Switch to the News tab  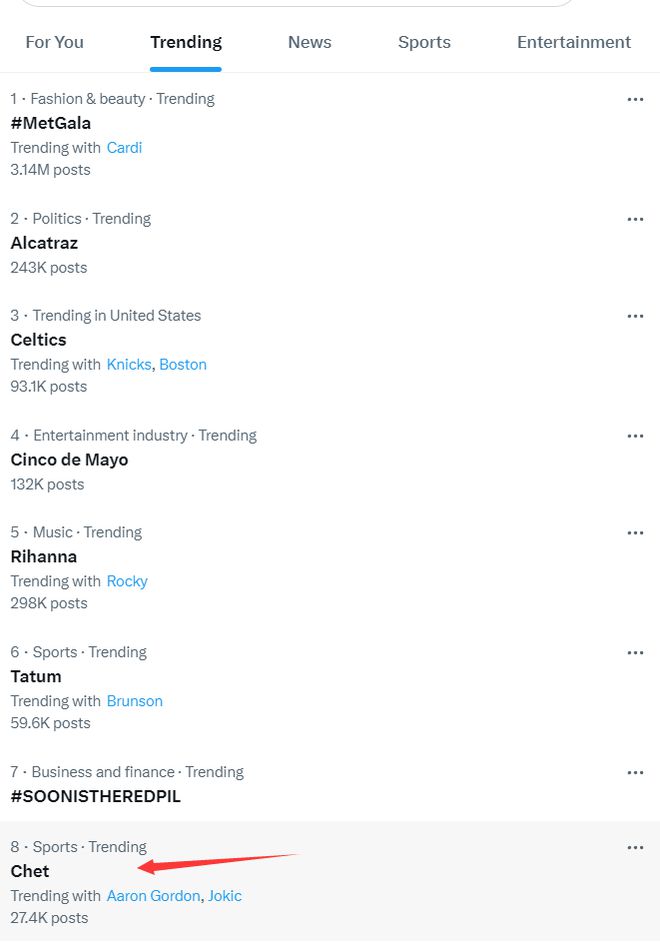[309, 42]
